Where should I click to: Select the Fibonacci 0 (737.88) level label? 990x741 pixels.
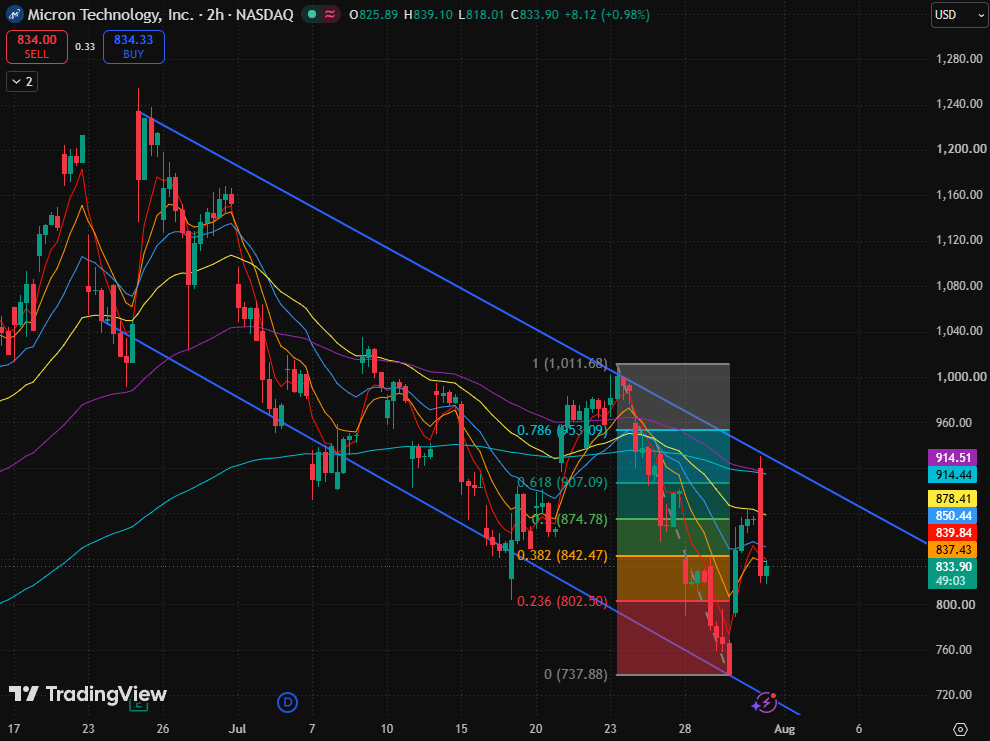coord(576,674)
